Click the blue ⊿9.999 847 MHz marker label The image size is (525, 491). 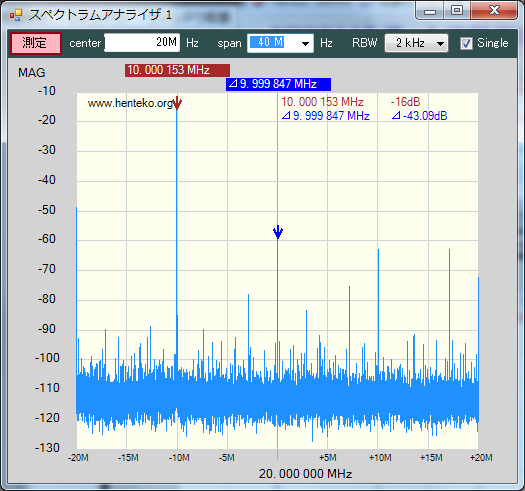pos(279,84)
